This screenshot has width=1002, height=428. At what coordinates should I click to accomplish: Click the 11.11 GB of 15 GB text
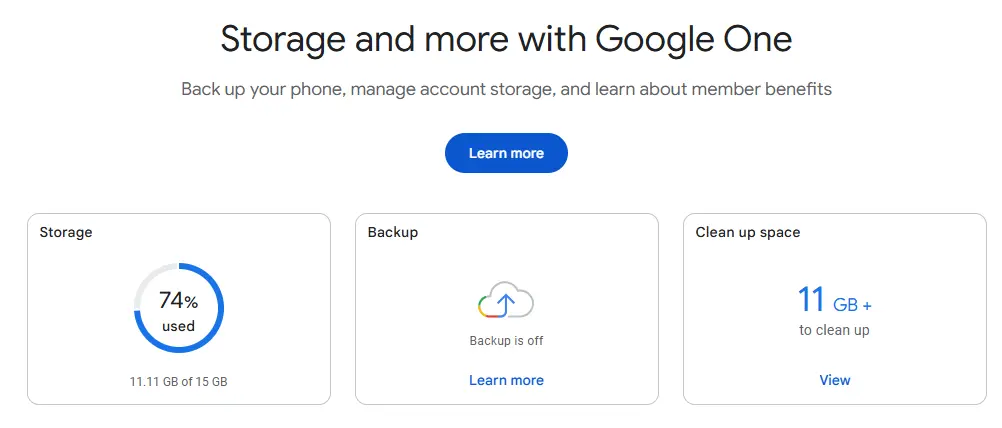[x=178, y=382]
